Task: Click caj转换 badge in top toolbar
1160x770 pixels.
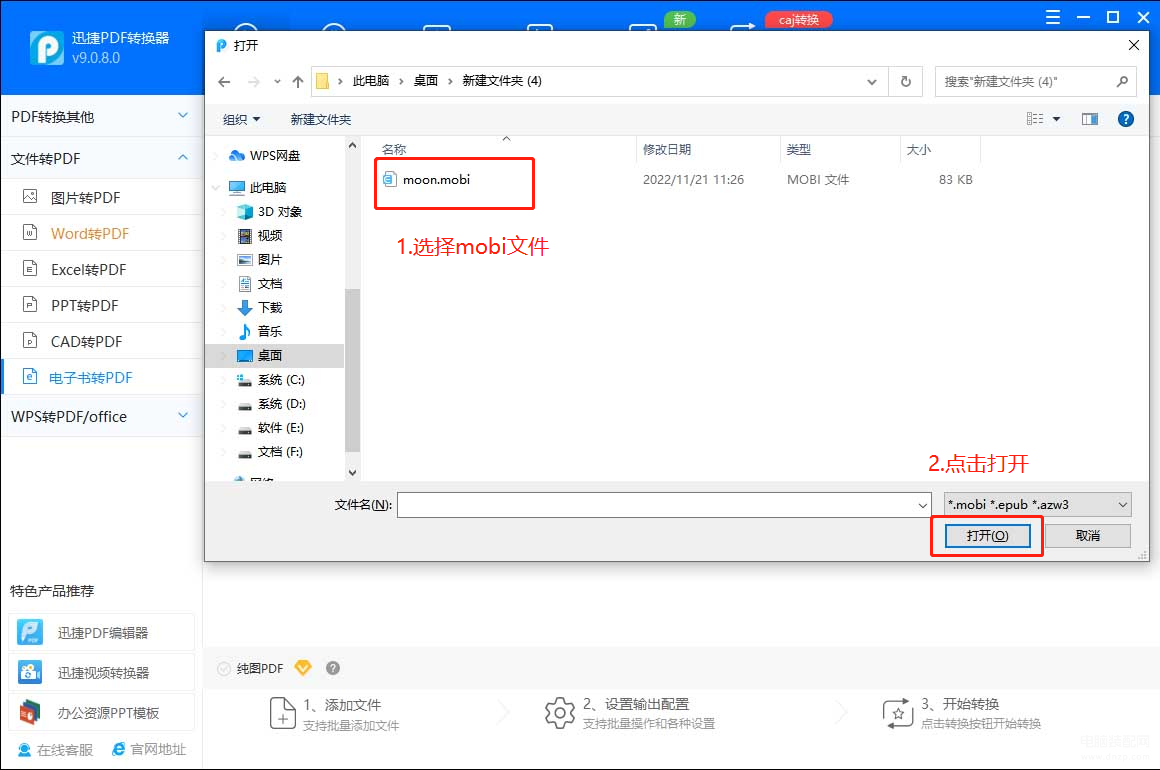Action: click(x=799, y=19)
